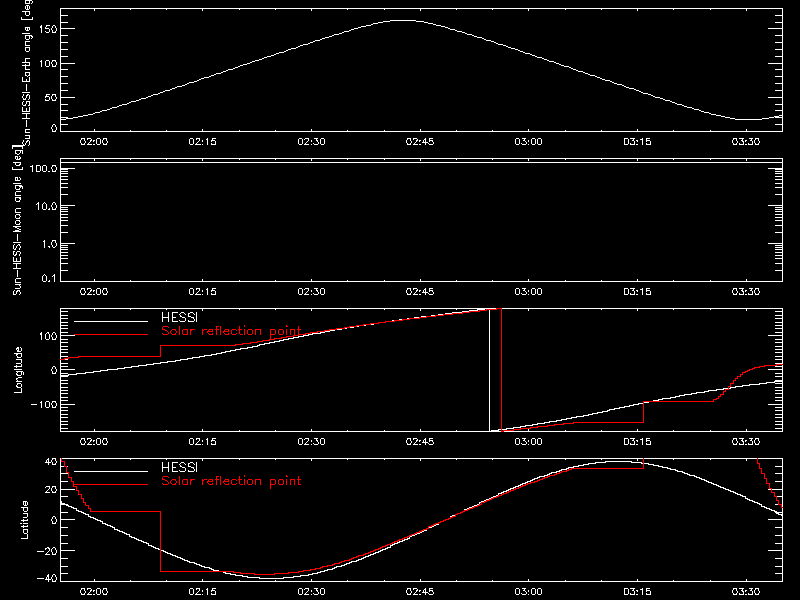The width and height of the screenshot is (800, 600).
Task: Click the 1.0 tick on Moon angle axis
Action: [49, 244]
